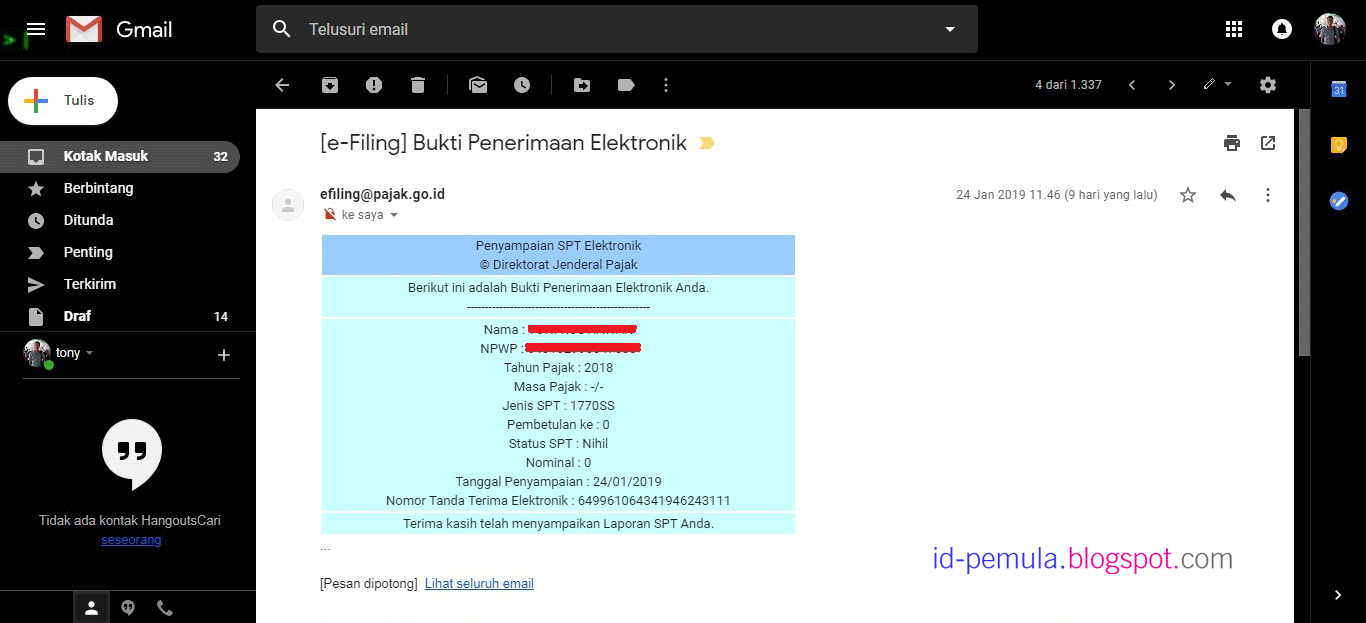
Task: Print the email
Action: pyautogui.click(x=1232, y=143)
